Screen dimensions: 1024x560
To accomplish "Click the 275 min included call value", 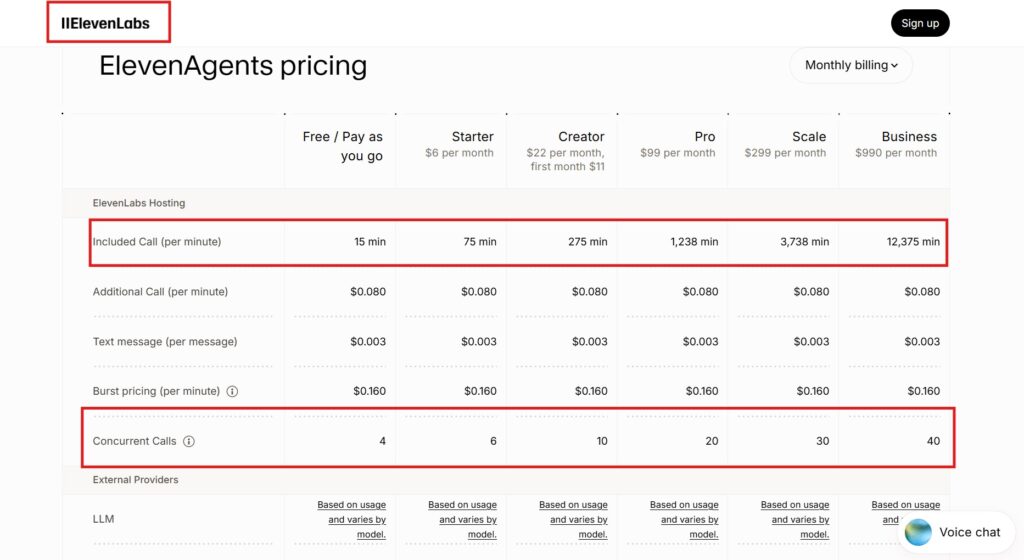I will click(x=588, y=241).
